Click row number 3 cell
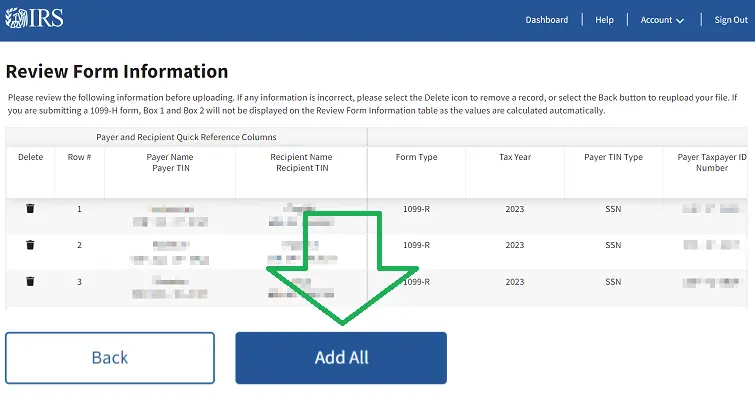The width and height of the screenshot is (755, 400). 79,282
